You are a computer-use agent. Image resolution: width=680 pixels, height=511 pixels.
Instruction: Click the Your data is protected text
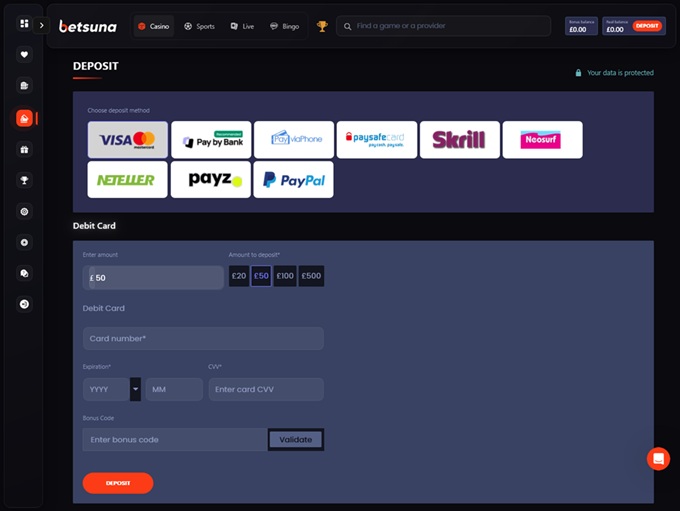pos(620,73)
